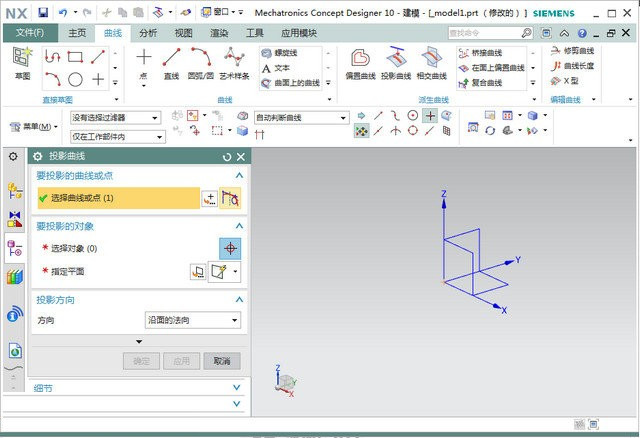
Task: Select the rectangle sketch tool
Action: 75,56
